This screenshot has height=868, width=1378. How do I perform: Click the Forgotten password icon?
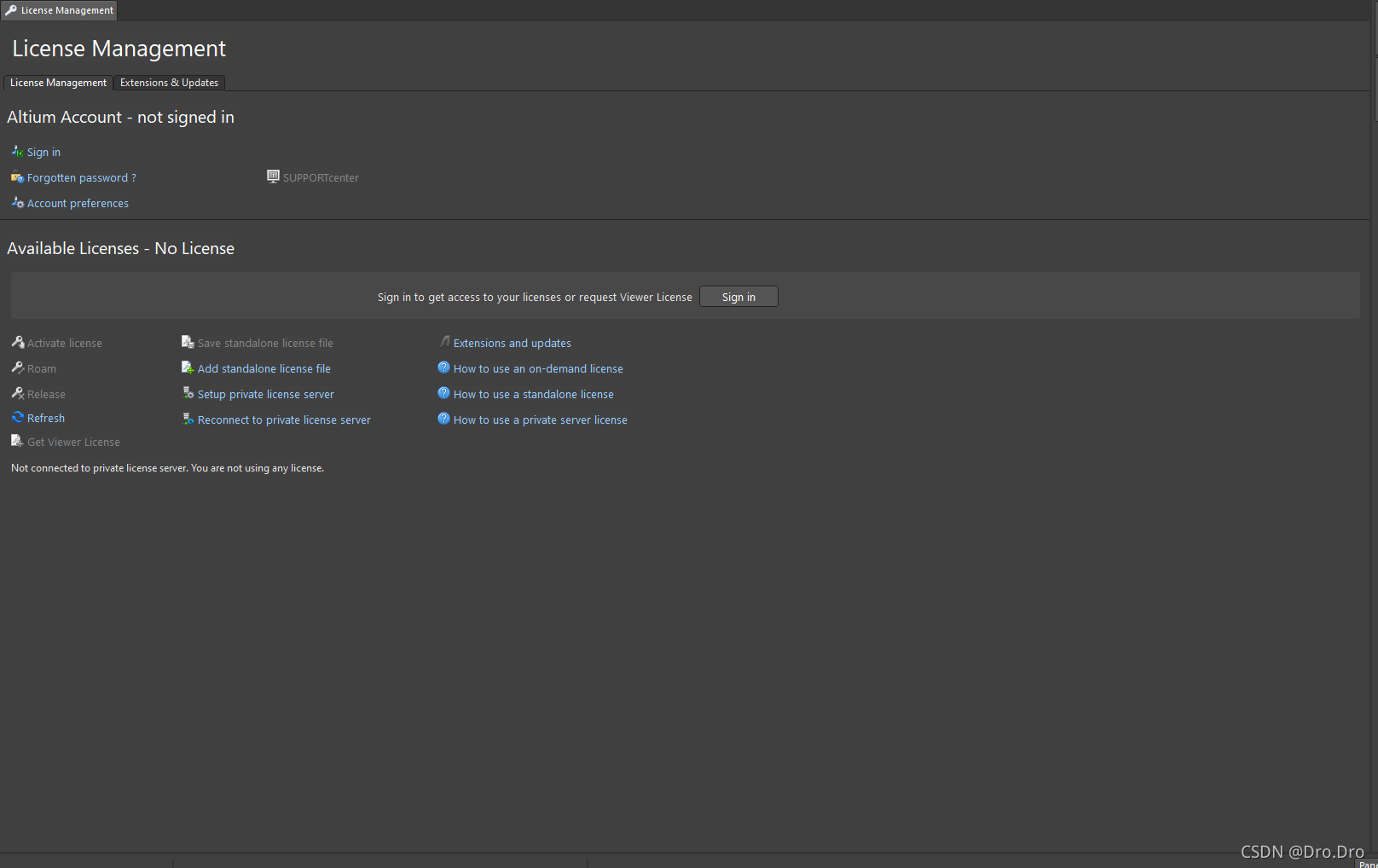point(17,177)
